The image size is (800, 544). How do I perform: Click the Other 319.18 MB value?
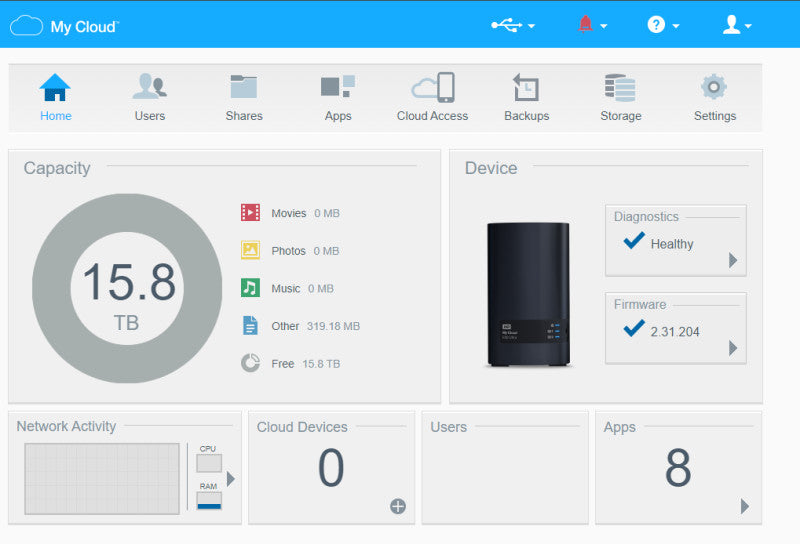pos(333,326)
